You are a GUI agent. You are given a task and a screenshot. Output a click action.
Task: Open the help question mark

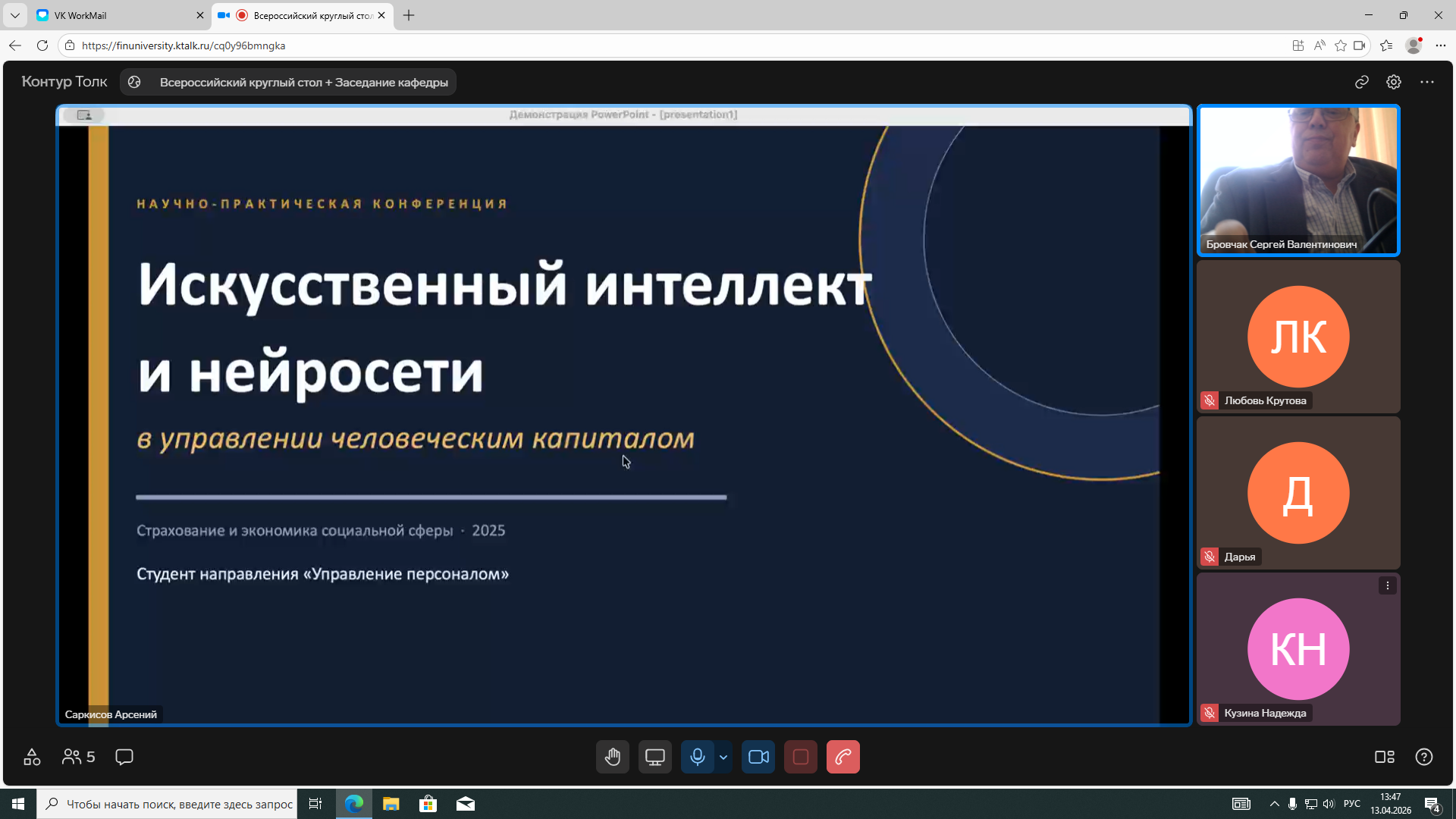click(x=1424, y=757)
